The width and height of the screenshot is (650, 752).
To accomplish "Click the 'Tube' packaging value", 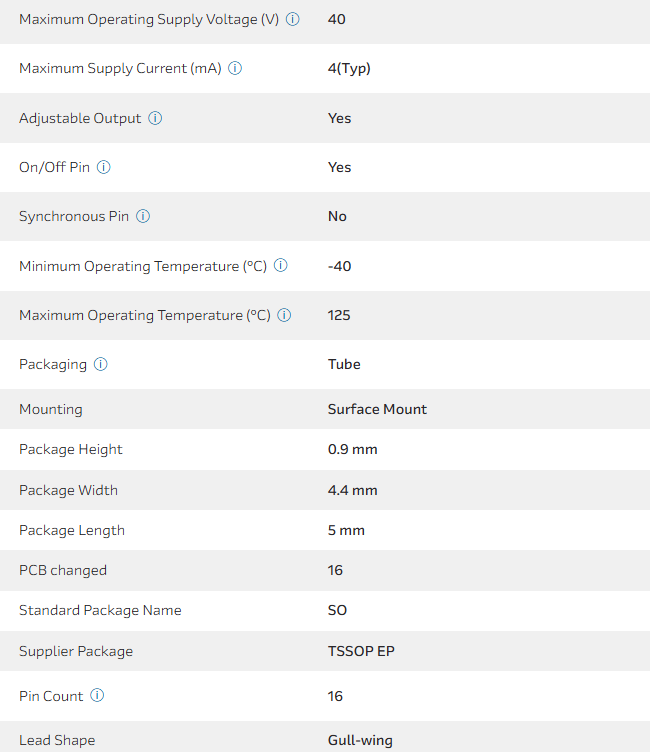I will tap(344, 364).
